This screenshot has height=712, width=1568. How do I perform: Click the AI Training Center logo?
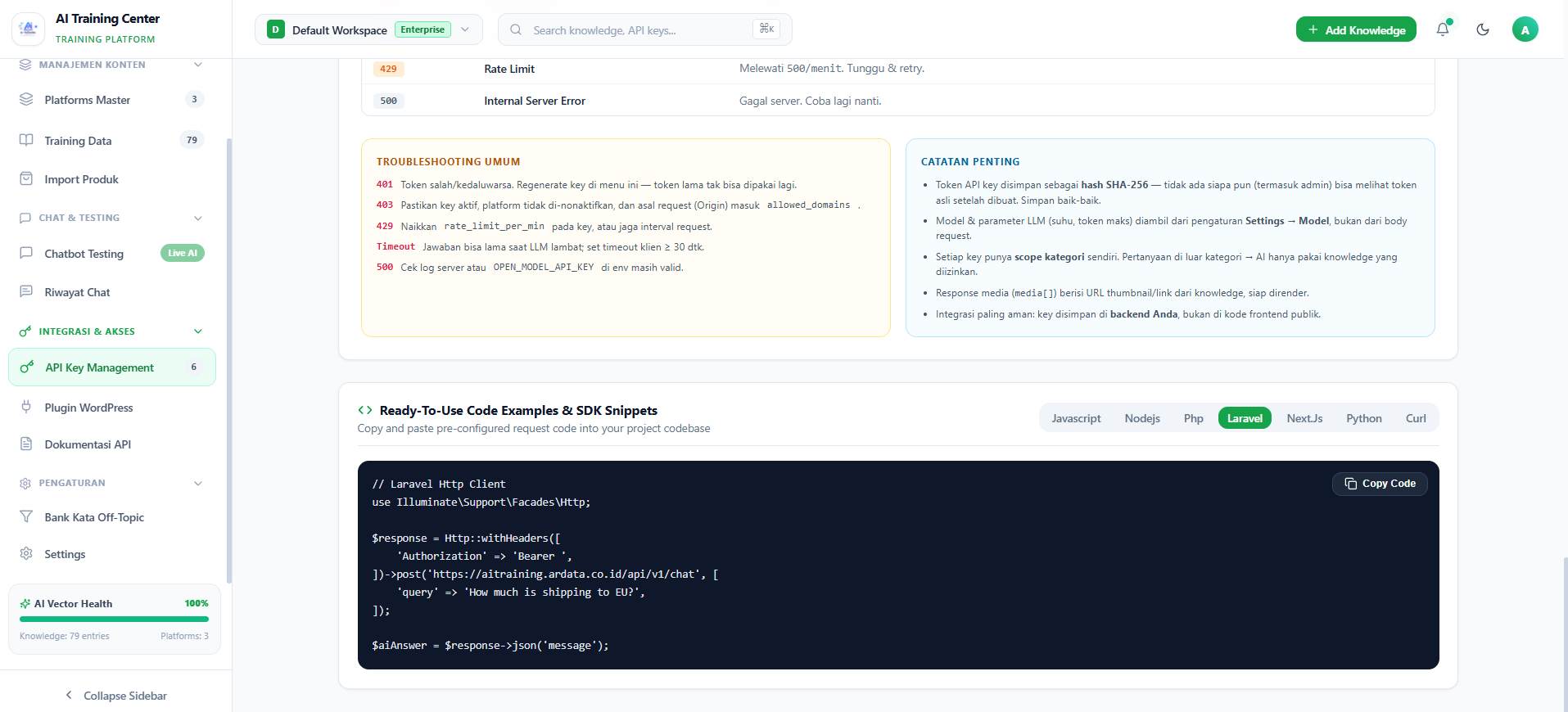(29, 29)
